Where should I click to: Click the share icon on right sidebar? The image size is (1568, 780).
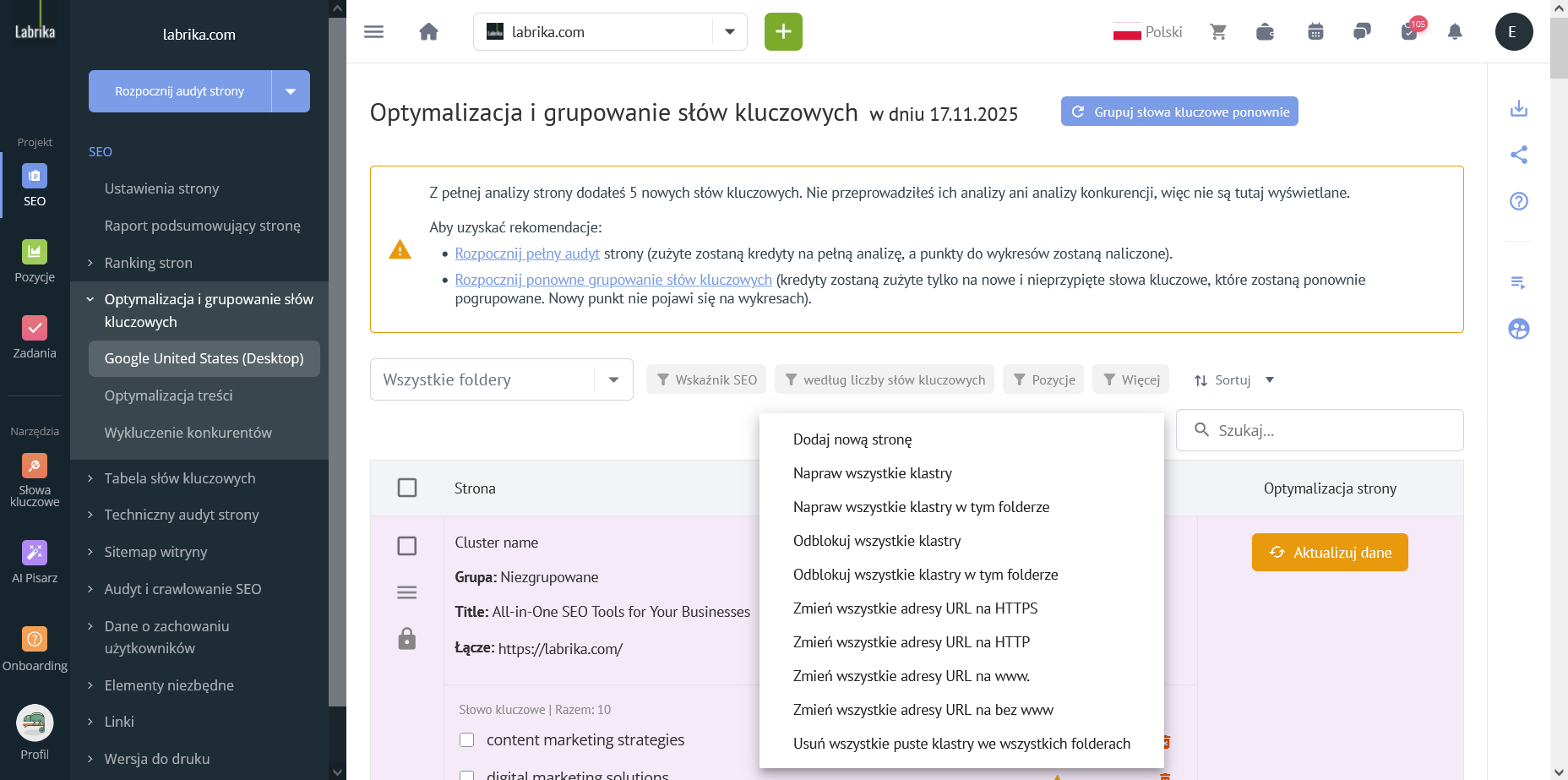pyautogui.click(x=1519, y=155)
